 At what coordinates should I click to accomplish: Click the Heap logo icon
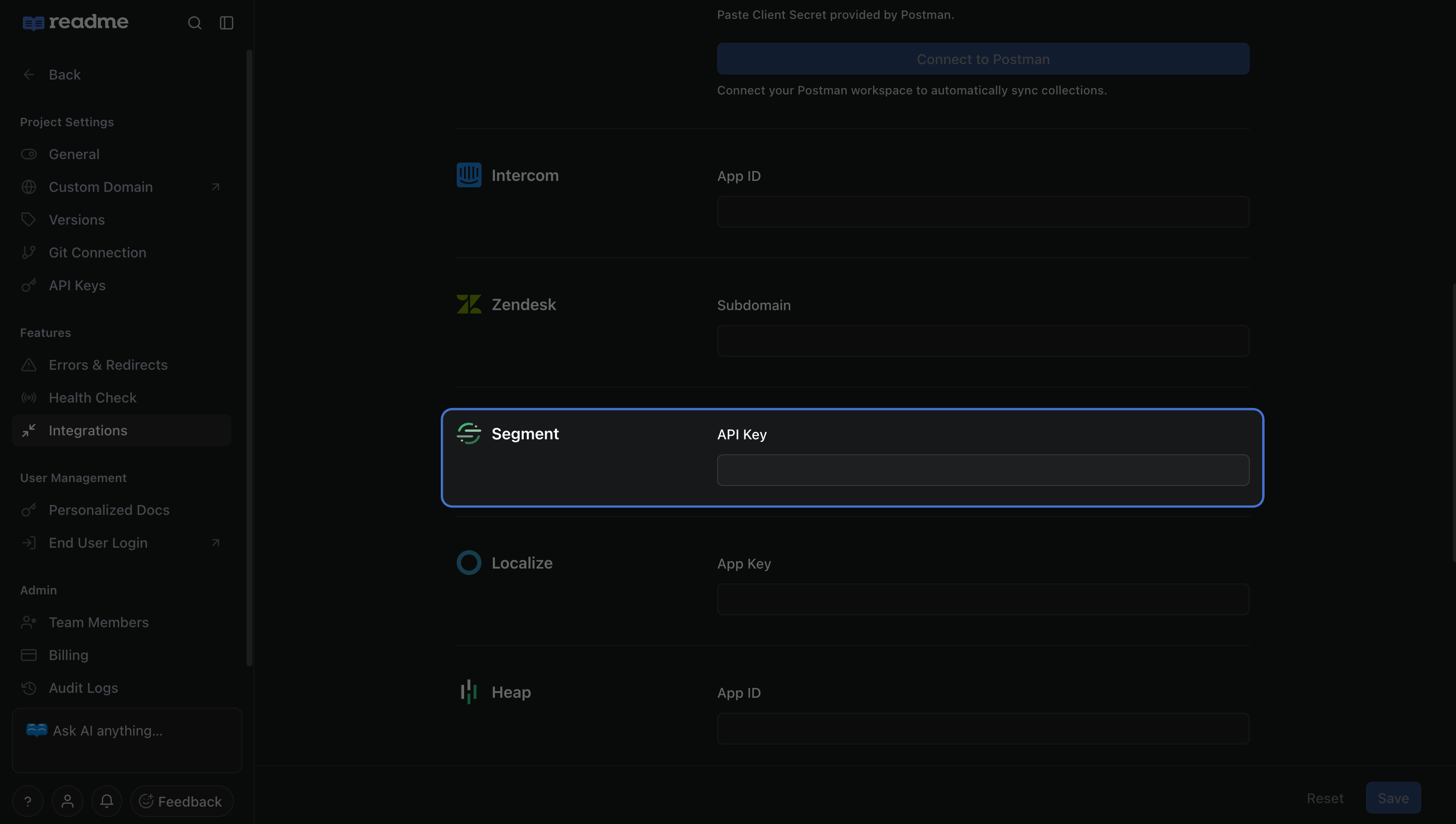(x=469, y=692)
